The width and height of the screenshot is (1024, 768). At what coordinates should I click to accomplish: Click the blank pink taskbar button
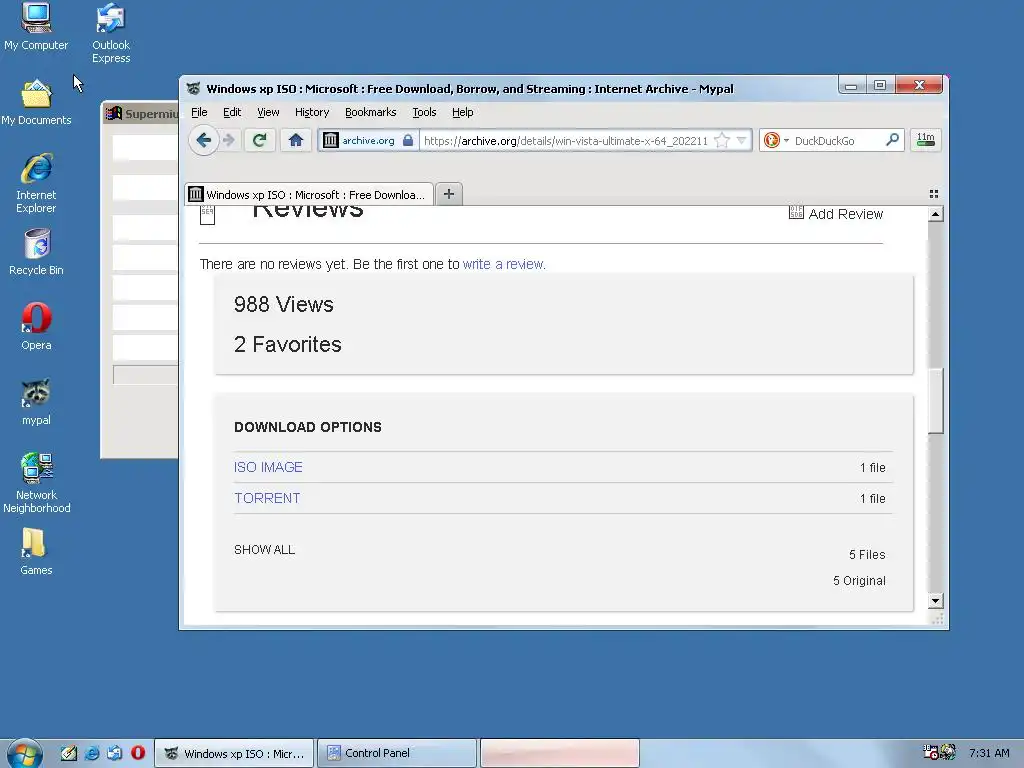click(560, 753)
